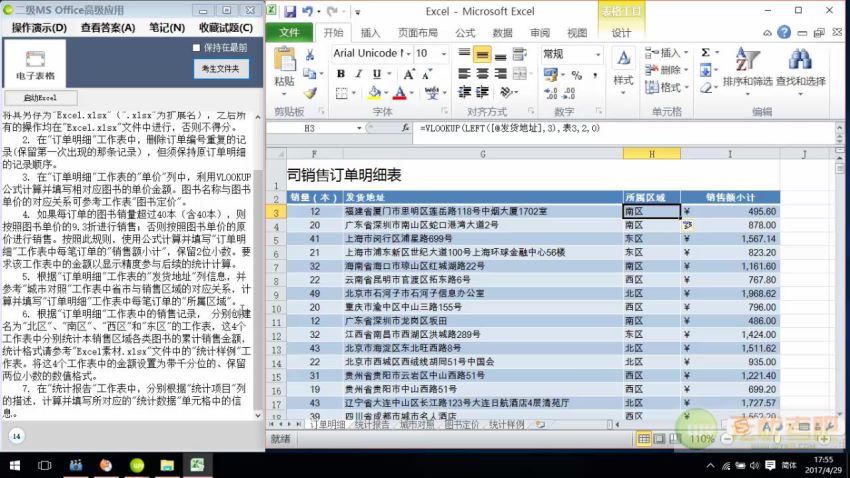This screenshot has width=850, height=478.
Task: Open the font size dropdown
Action: pyautogui.click(x=443, y=54)
